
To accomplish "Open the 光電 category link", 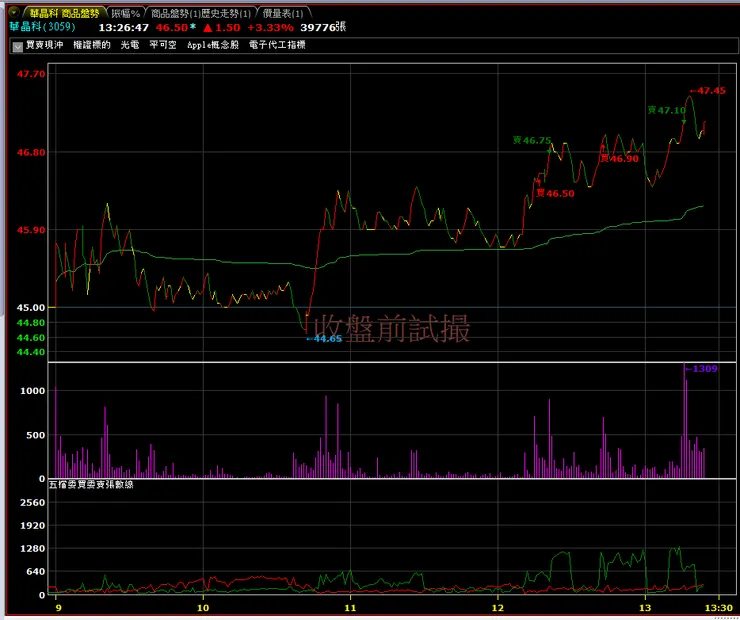I will point(130,45).
